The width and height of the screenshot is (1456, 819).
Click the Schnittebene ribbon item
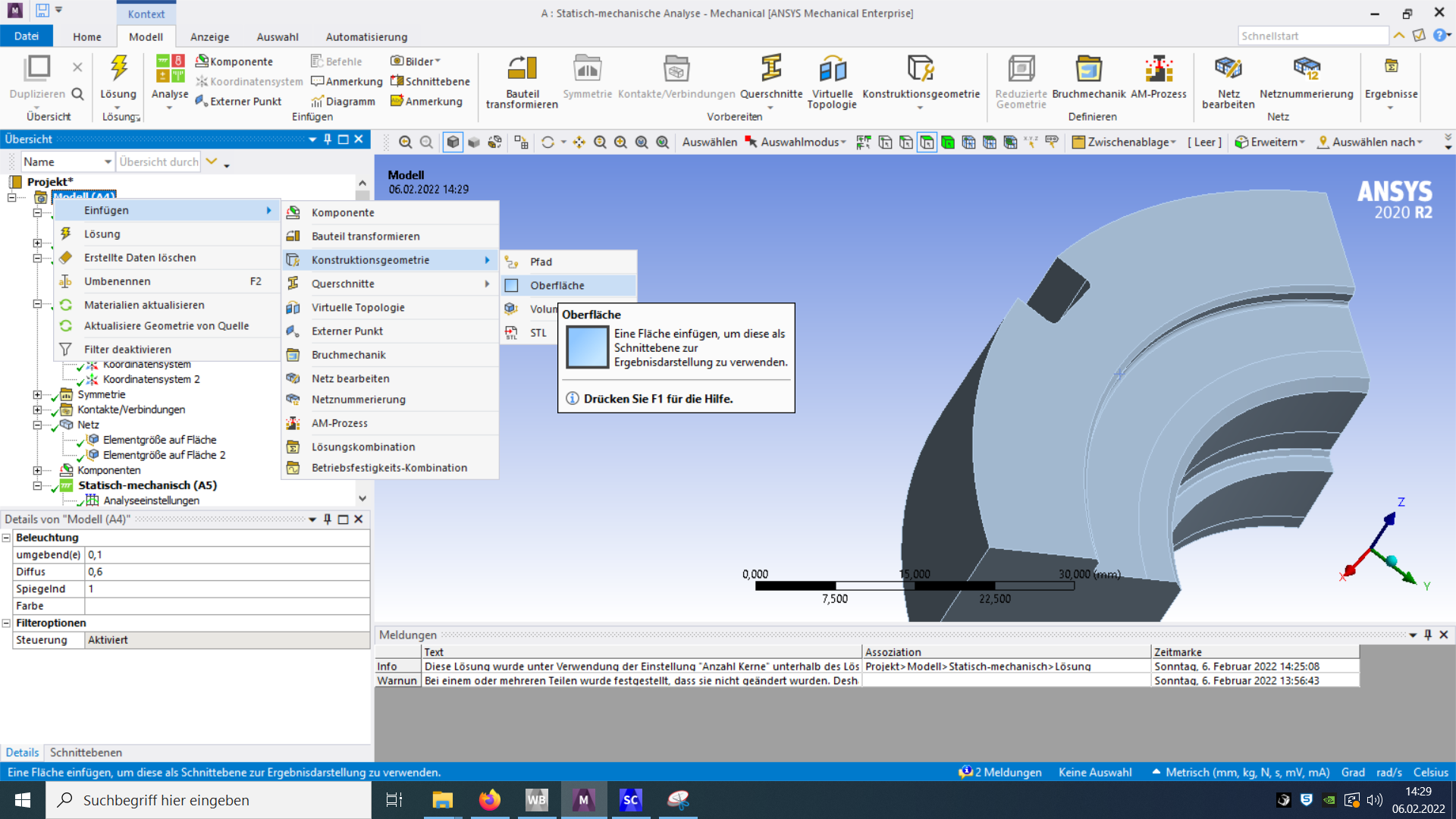click(x=430, y=81)
